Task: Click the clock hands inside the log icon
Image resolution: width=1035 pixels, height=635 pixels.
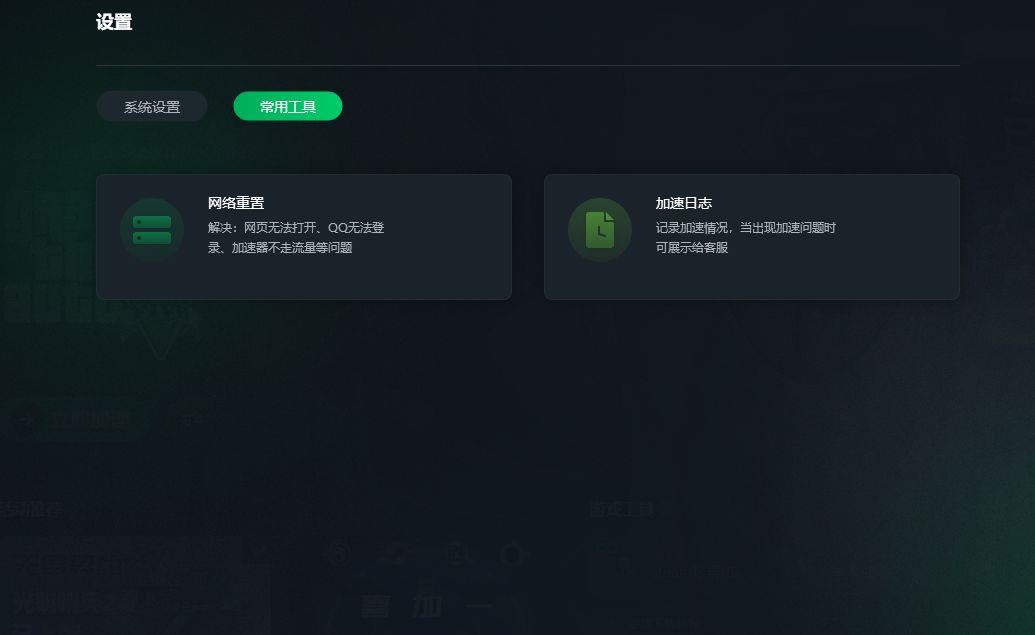Action: tap(601, 232)
